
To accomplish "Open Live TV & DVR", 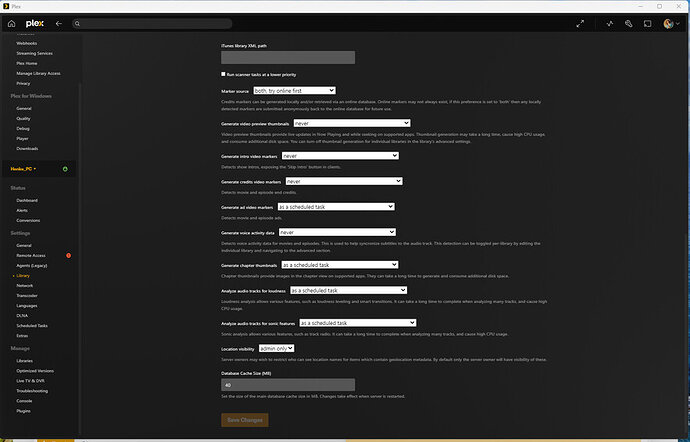I will 30,381.
